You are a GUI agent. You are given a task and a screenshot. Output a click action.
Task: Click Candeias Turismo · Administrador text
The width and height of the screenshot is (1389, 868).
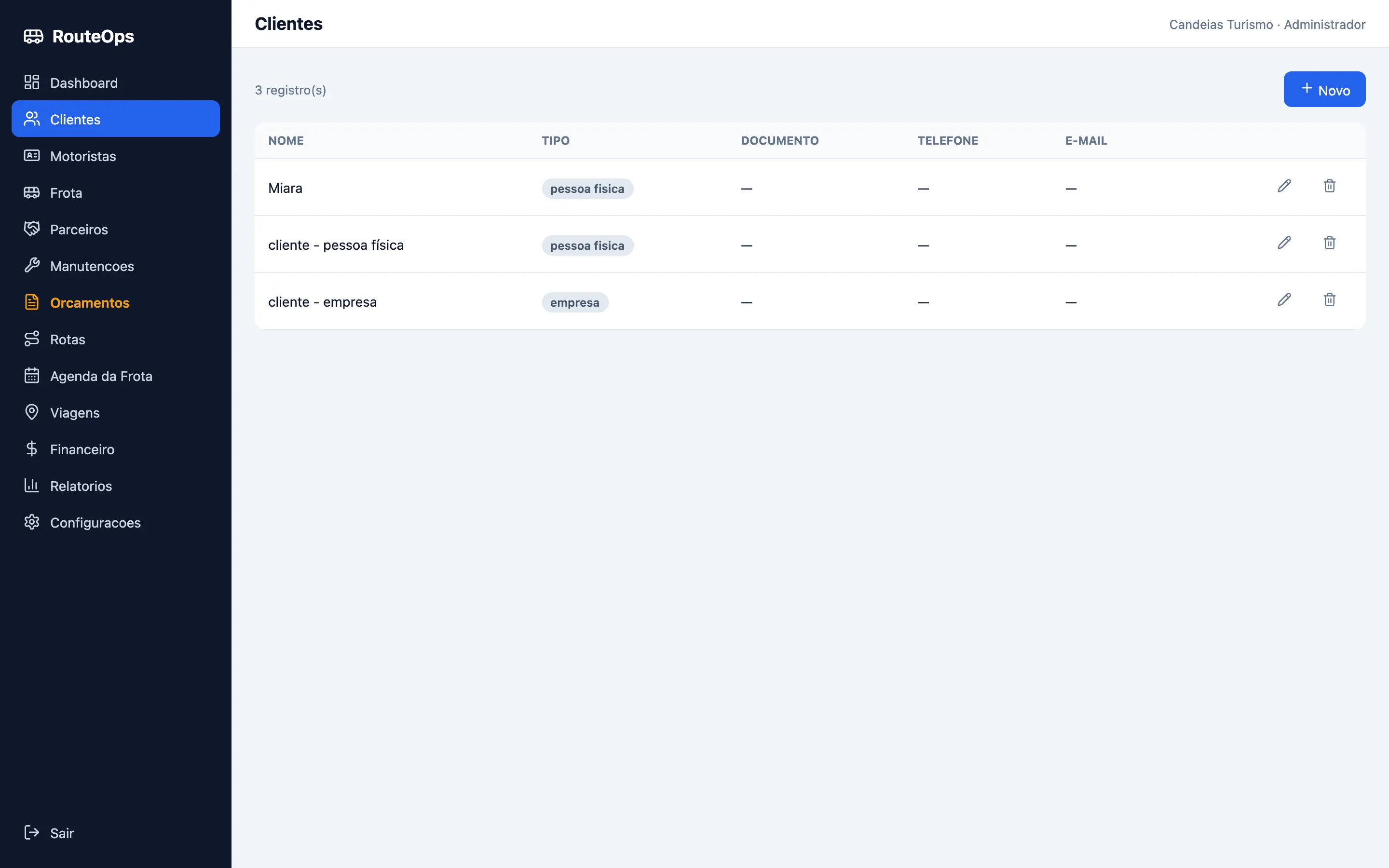click(1267, 25)
